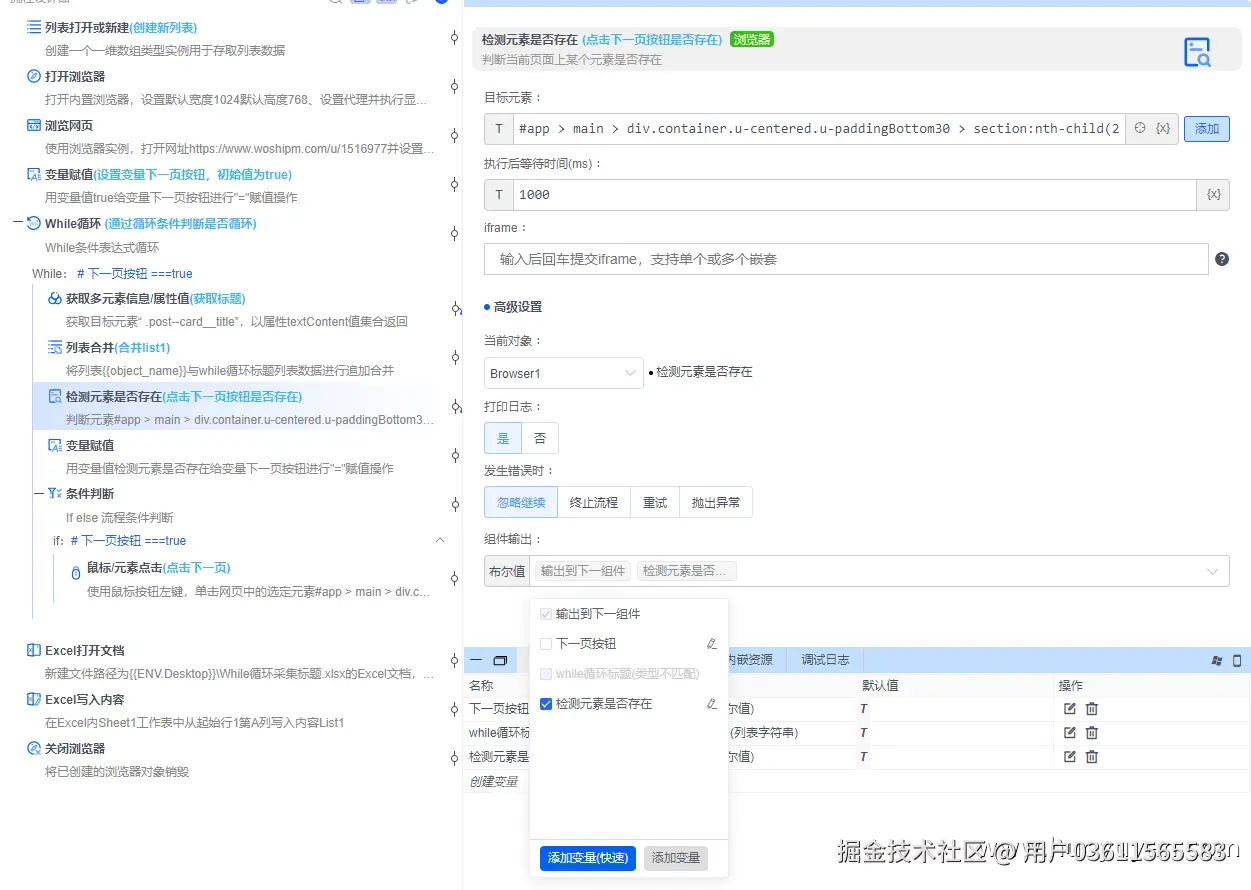Viewport: 1251px width, 890px height.
Task: Click the blue element-detection magnifier icon at top right
Action: coord(1197,52)
